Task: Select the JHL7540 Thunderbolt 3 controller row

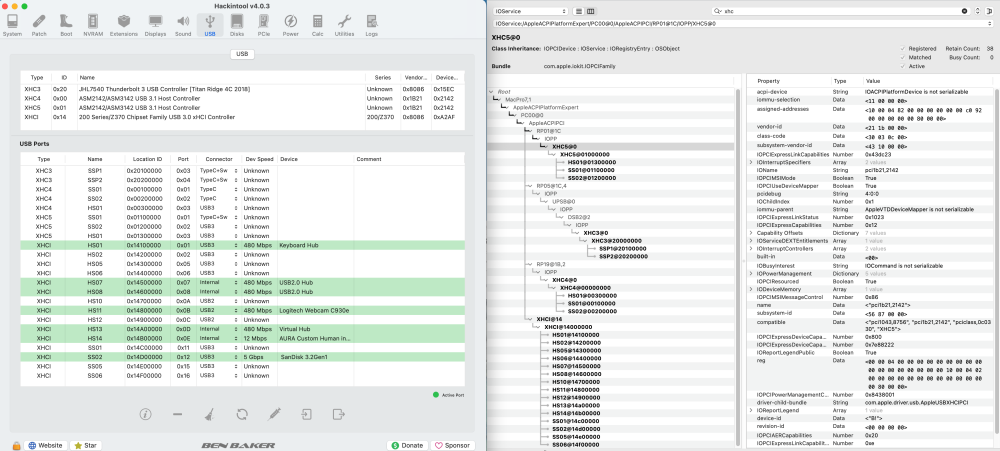Action: click(x=242, y=89)
